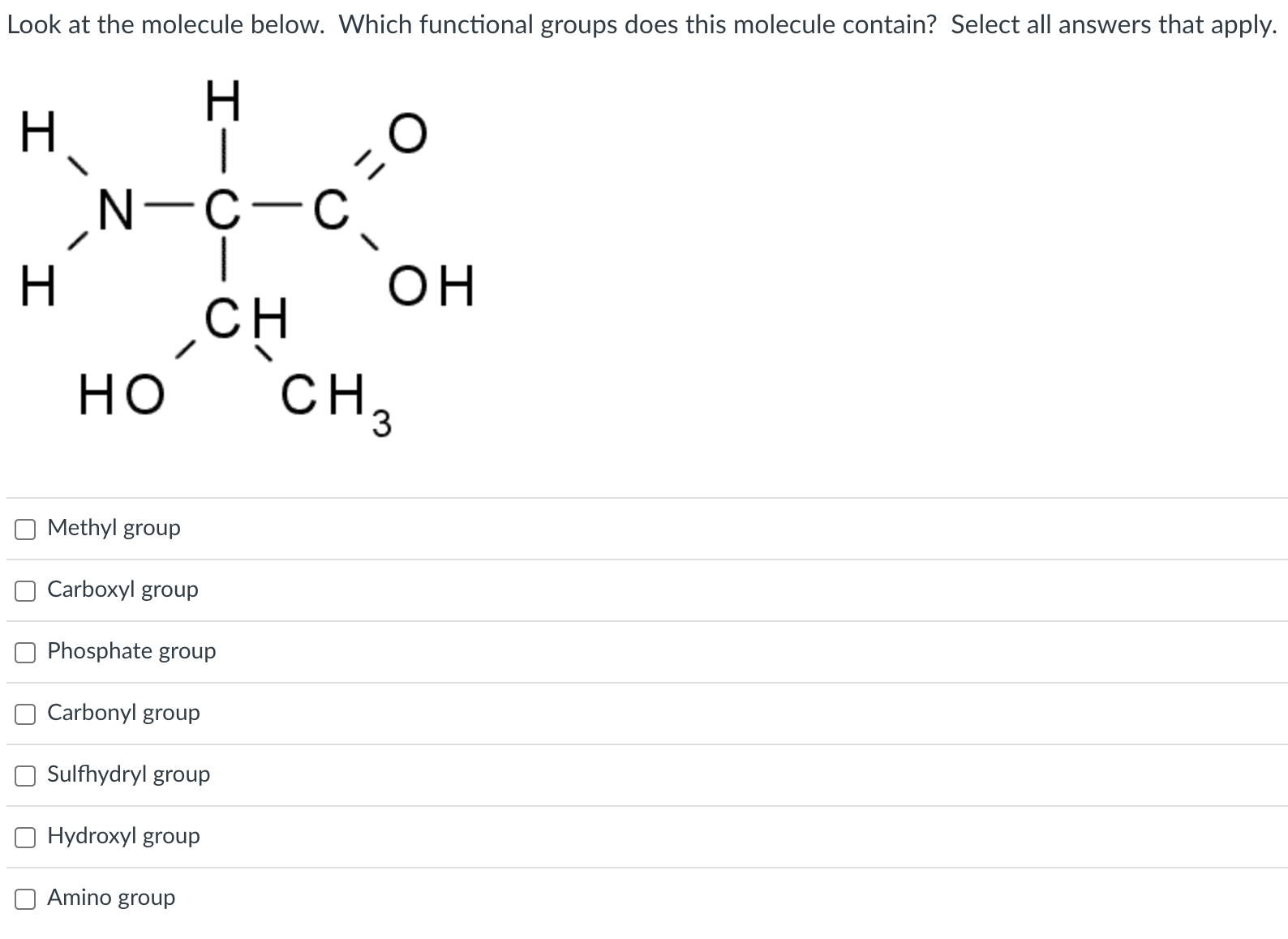Image resolution: width=1288 pixels, height=939 pixels.
Task: Check the Sulfhydryl group checkbox
Action: [x=25, y=774]
